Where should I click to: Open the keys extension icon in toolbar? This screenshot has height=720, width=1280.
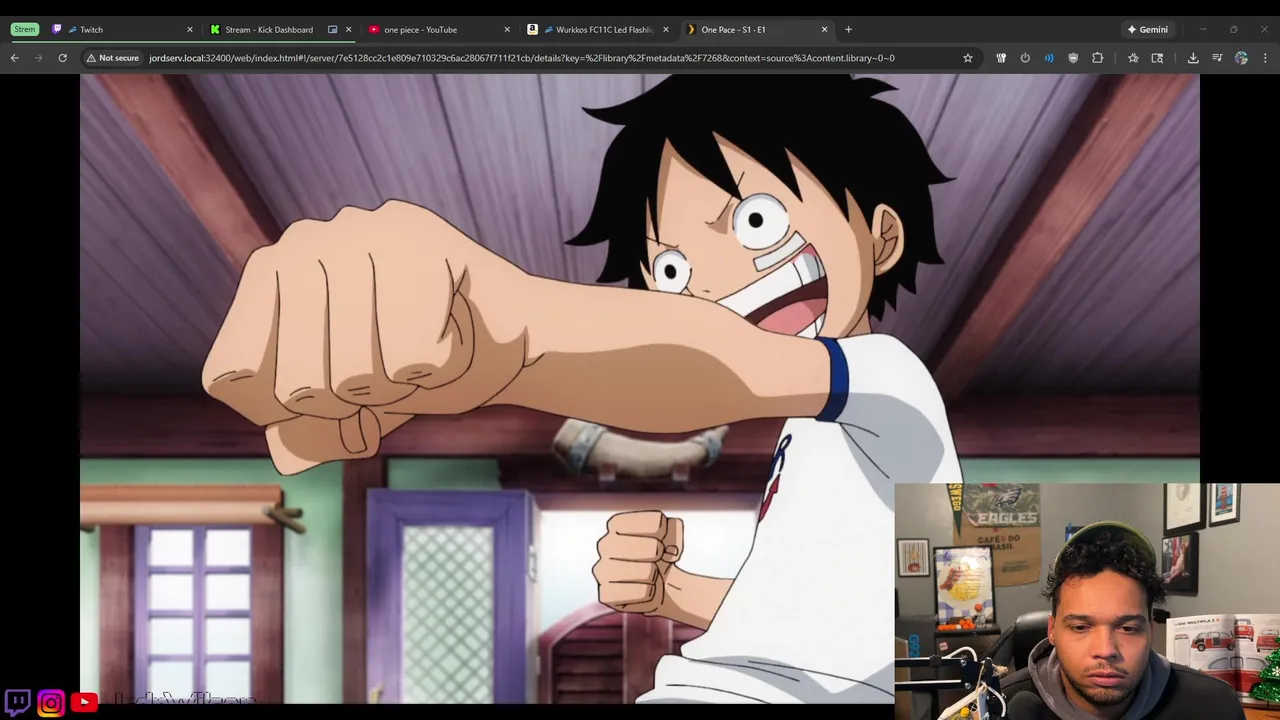point(1001,58)
